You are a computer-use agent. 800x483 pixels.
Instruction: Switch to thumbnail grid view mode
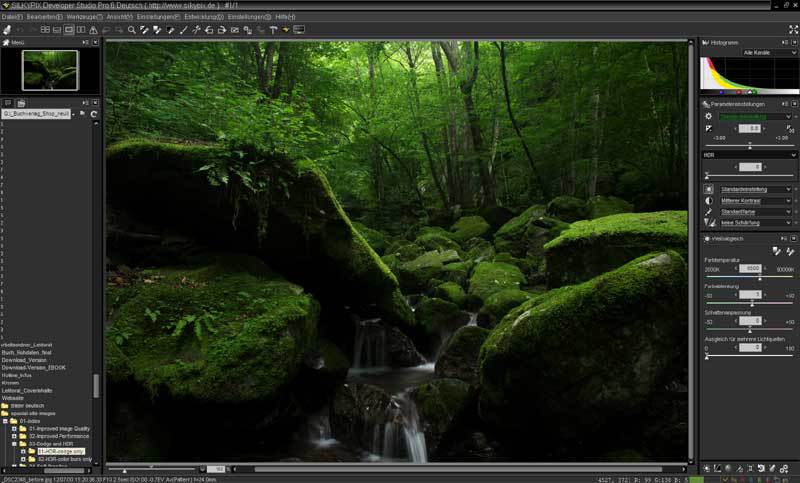pos(45,30)
